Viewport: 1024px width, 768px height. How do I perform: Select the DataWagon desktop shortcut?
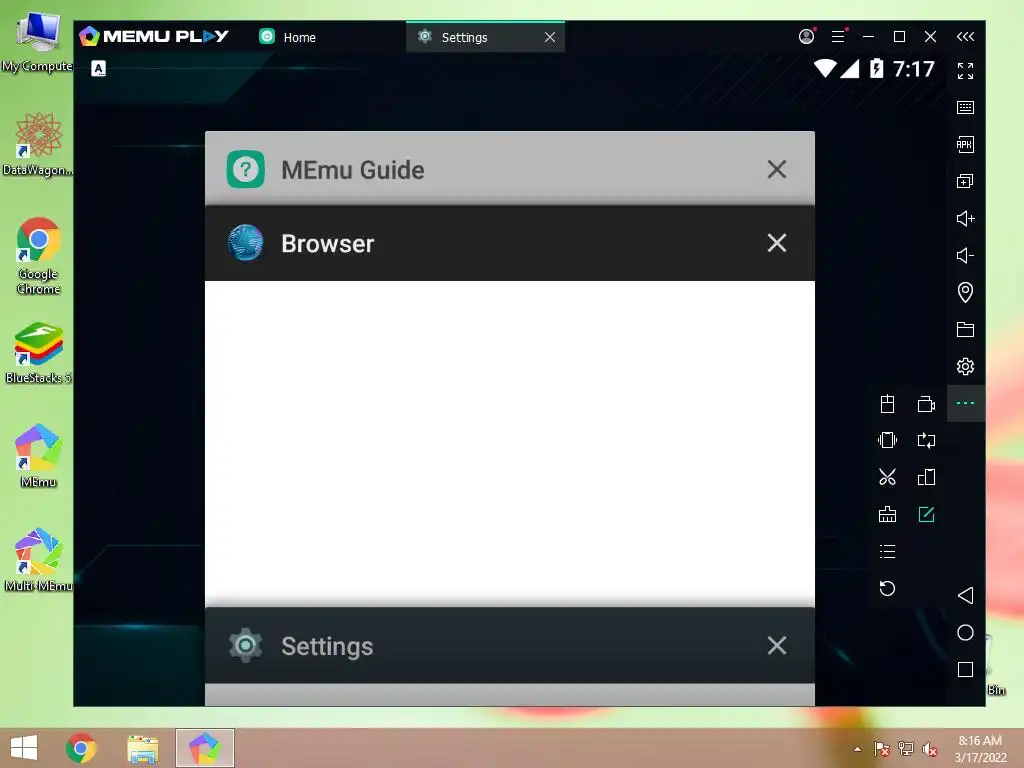pyautogui.click(x=37, y=145)
